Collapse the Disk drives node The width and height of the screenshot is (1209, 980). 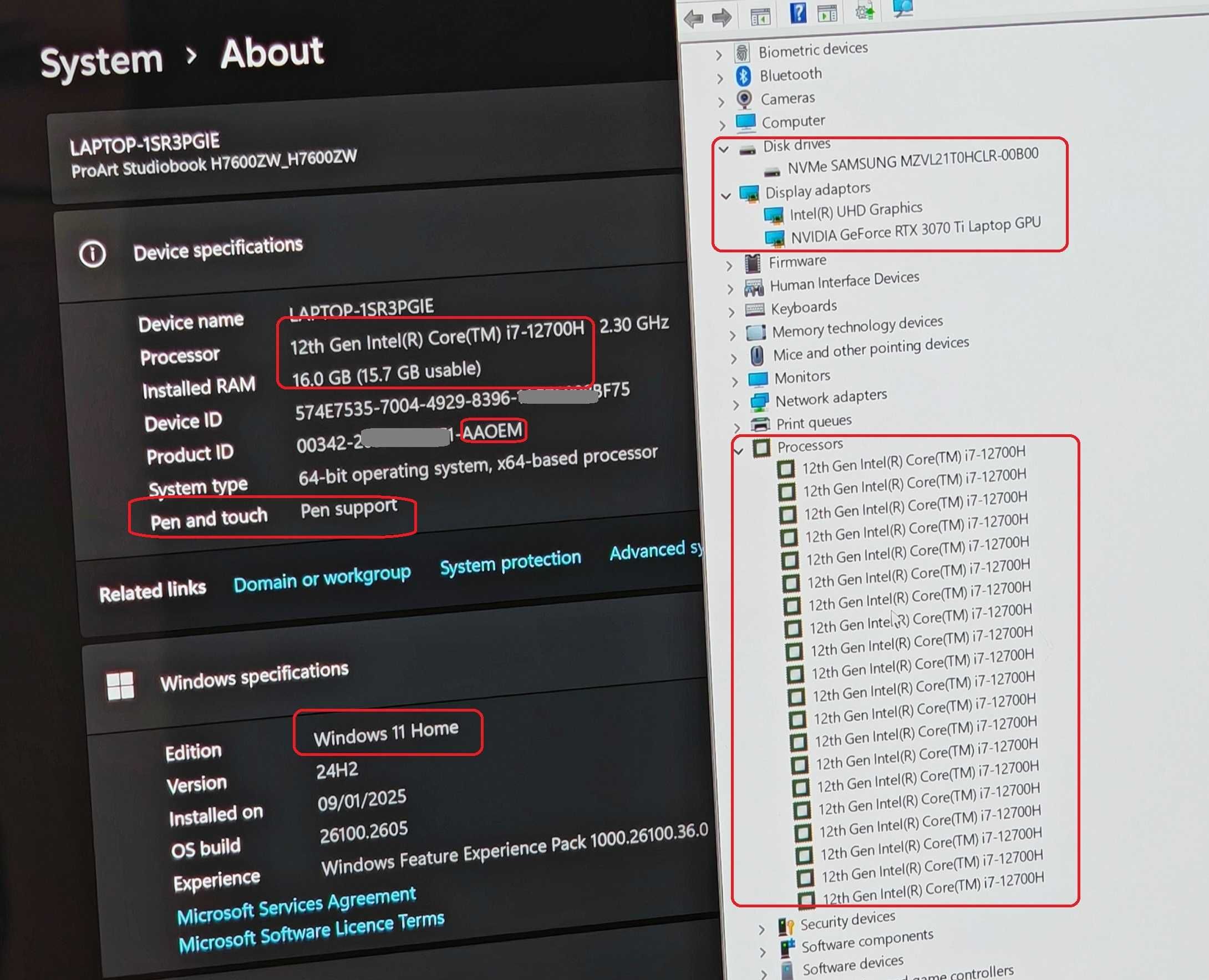click(x=724, y=150)
